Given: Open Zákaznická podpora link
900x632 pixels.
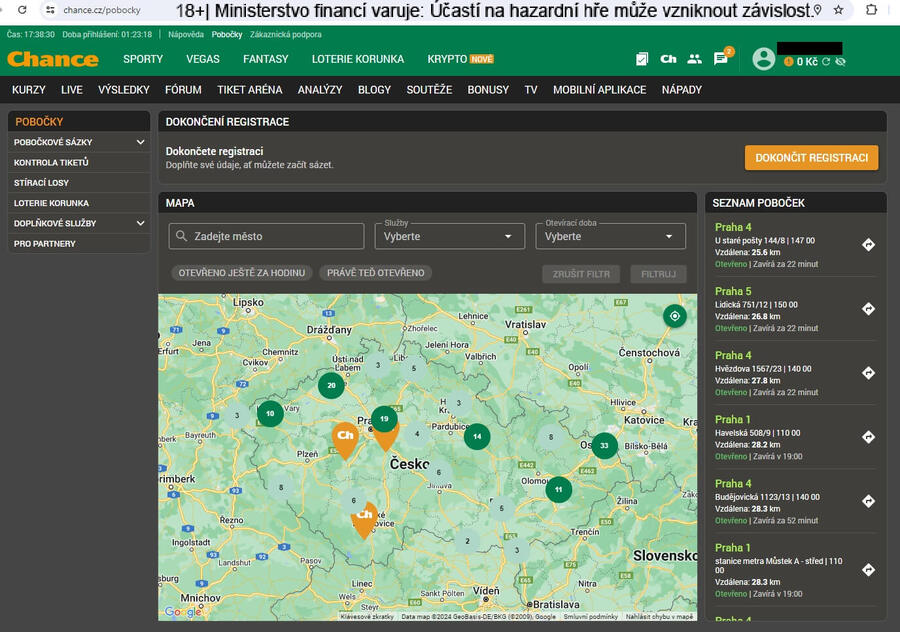Looking at the screenshot, I should tap(285, 34).
